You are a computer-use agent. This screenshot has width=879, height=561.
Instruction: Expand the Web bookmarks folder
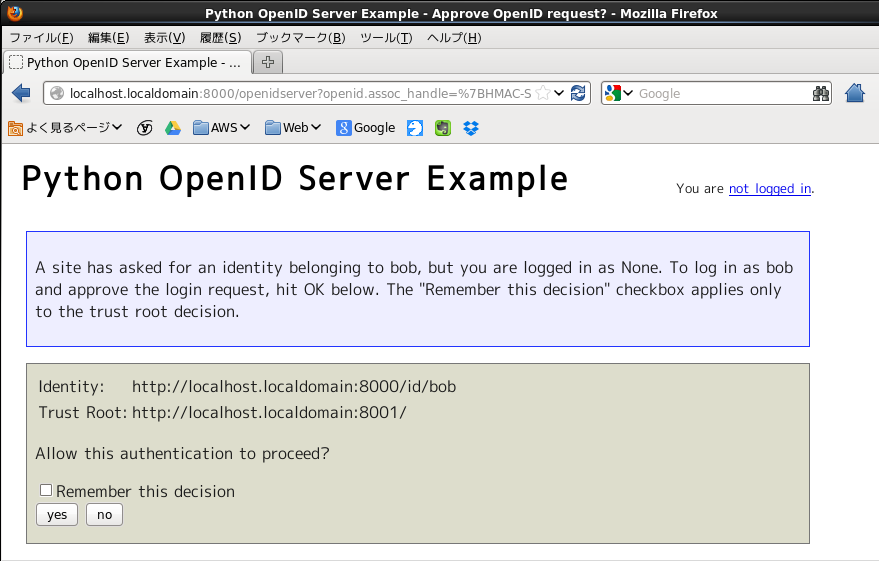pyautogui.click(x=294, y=128)
